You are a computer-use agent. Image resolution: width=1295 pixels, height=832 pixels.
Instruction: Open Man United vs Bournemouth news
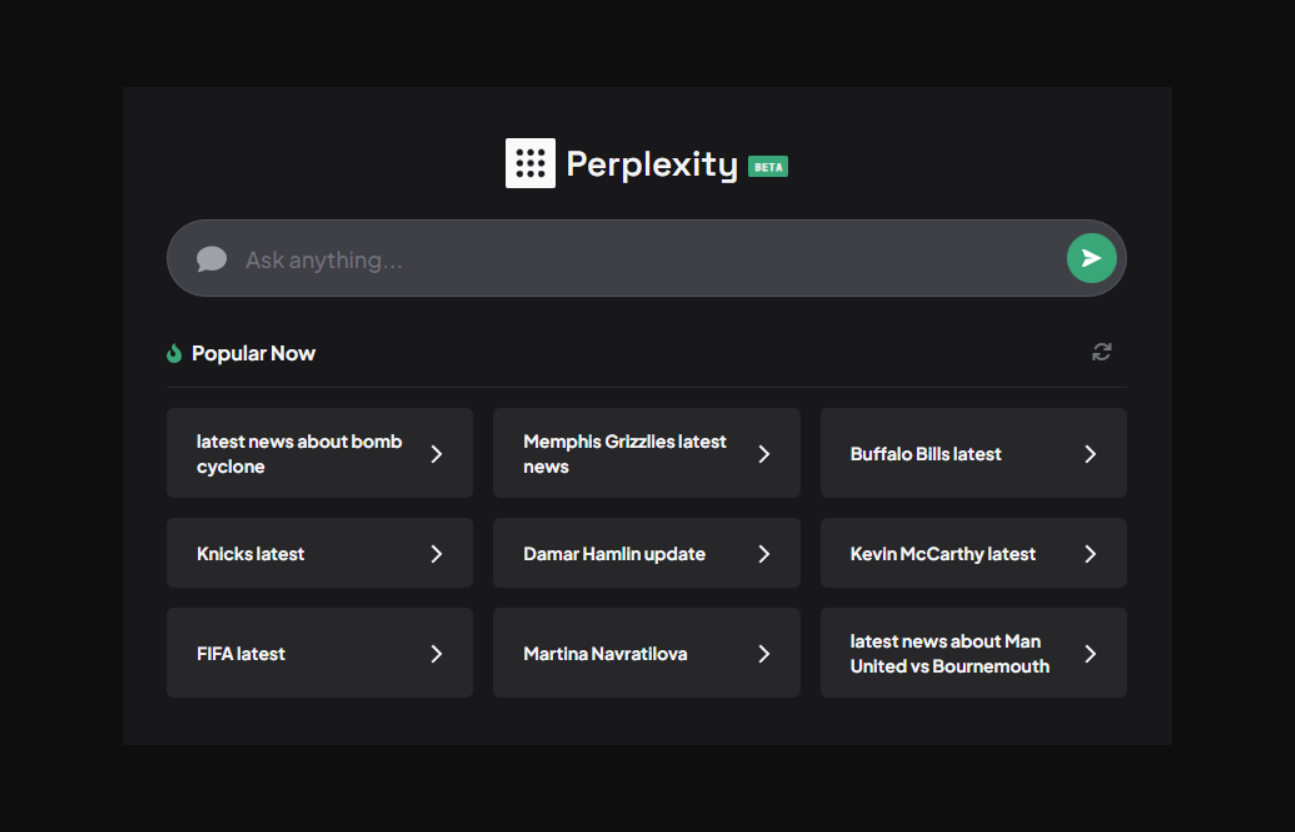[x=972, y=653]
